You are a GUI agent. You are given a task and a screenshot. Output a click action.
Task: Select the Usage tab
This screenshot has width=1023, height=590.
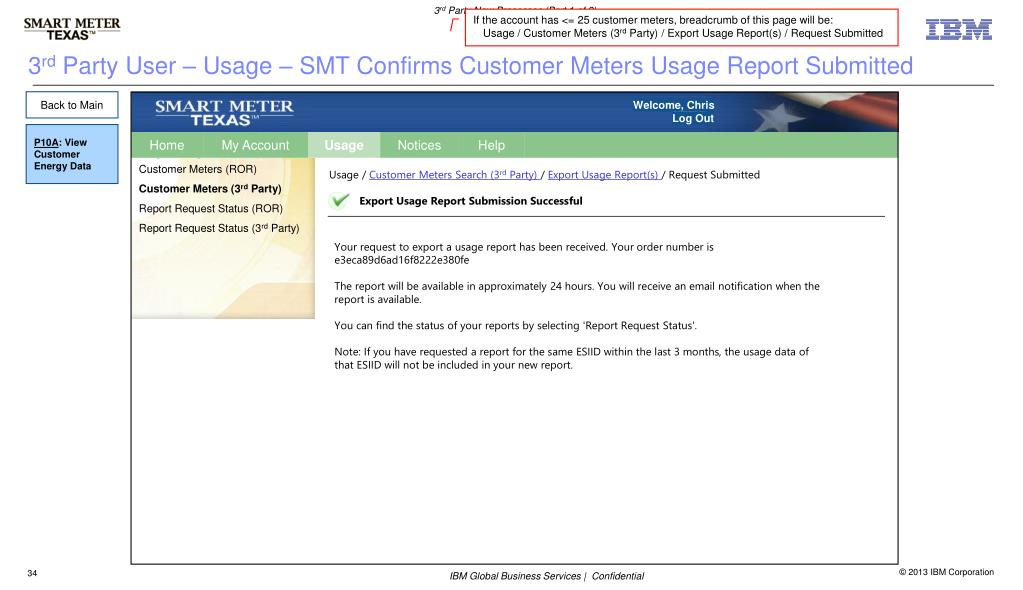[x=344, y=146]
